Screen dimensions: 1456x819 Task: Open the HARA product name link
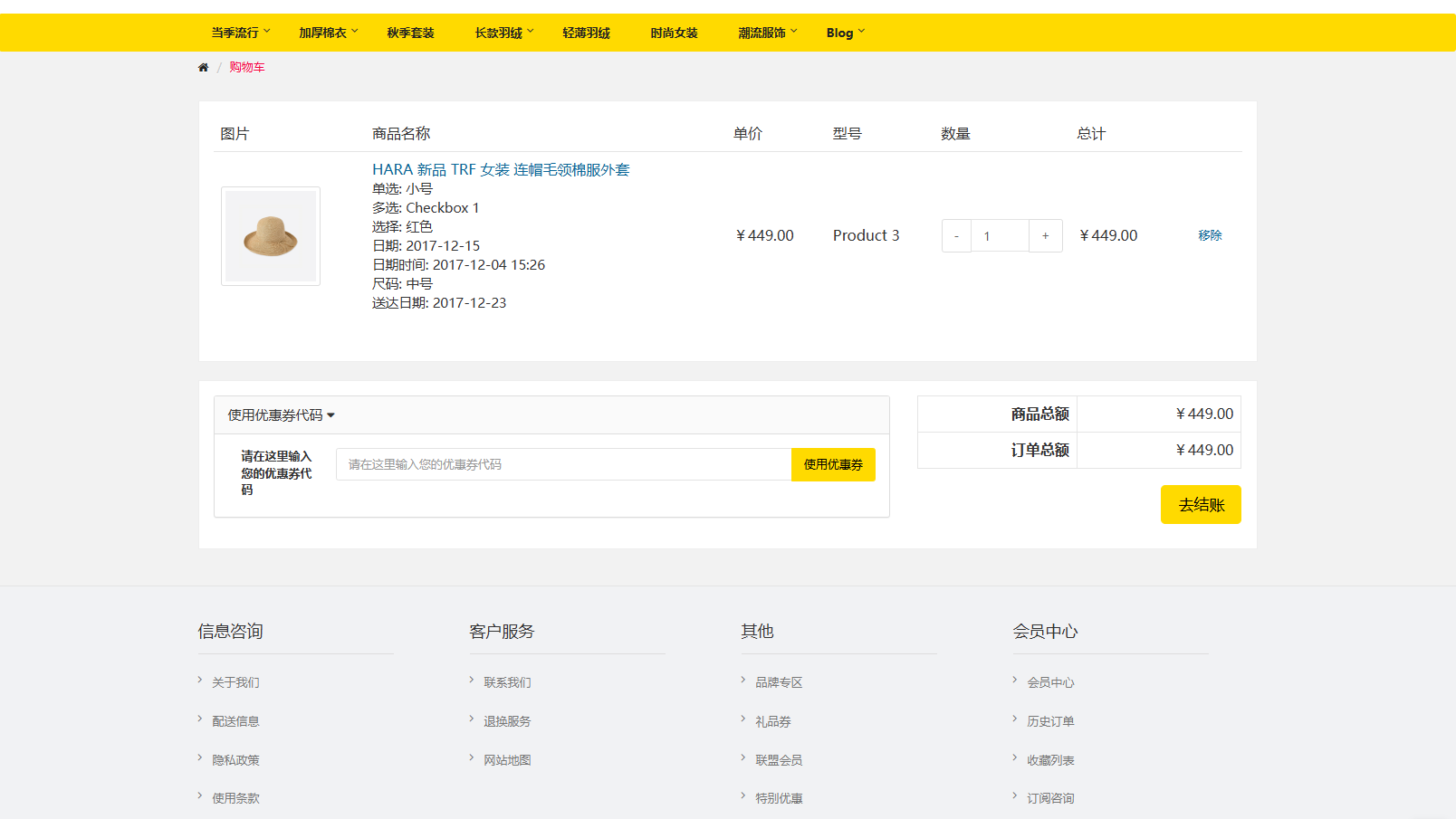[501, 169]
